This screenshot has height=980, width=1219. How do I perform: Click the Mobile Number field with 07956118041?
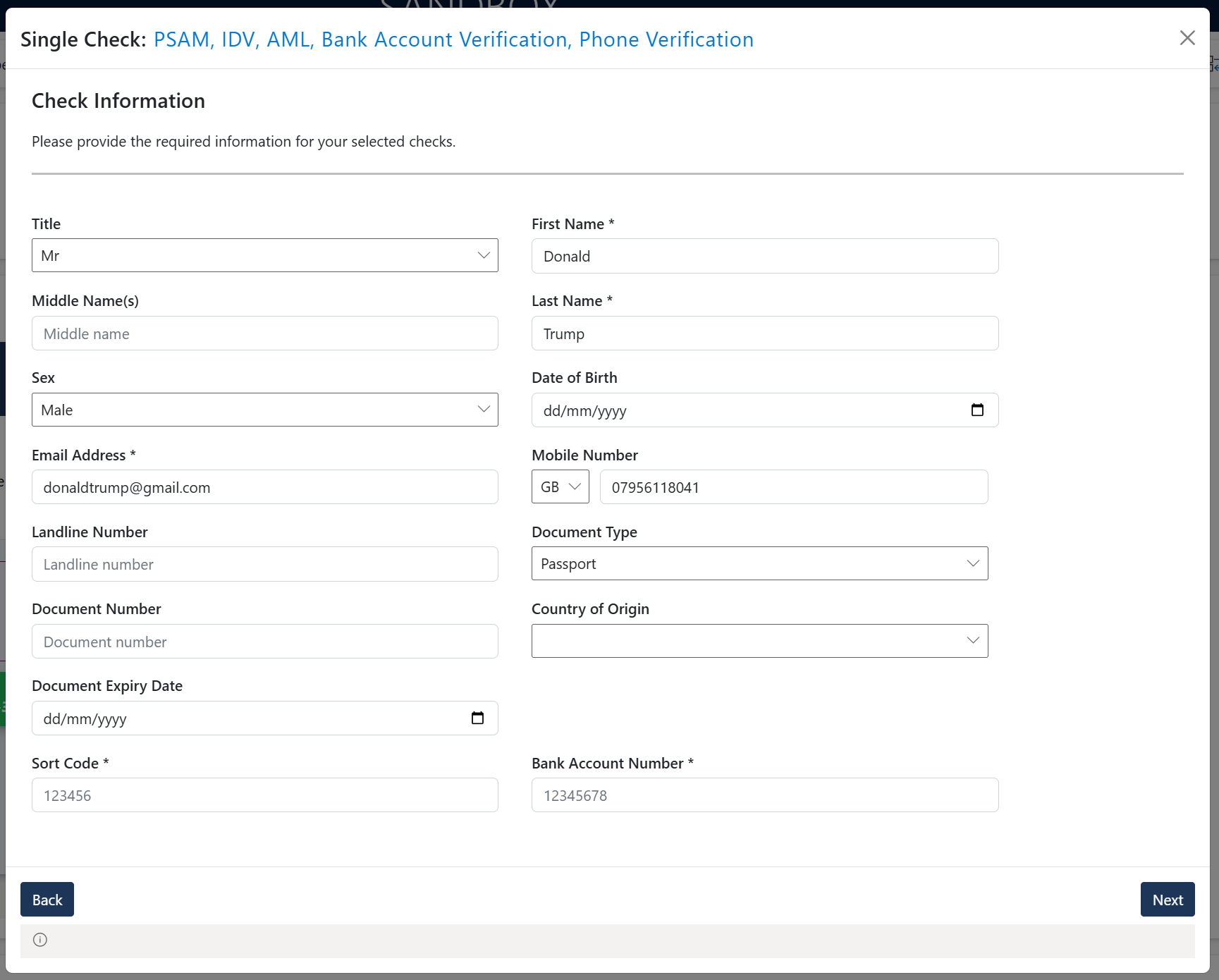(x=794, y=487)
